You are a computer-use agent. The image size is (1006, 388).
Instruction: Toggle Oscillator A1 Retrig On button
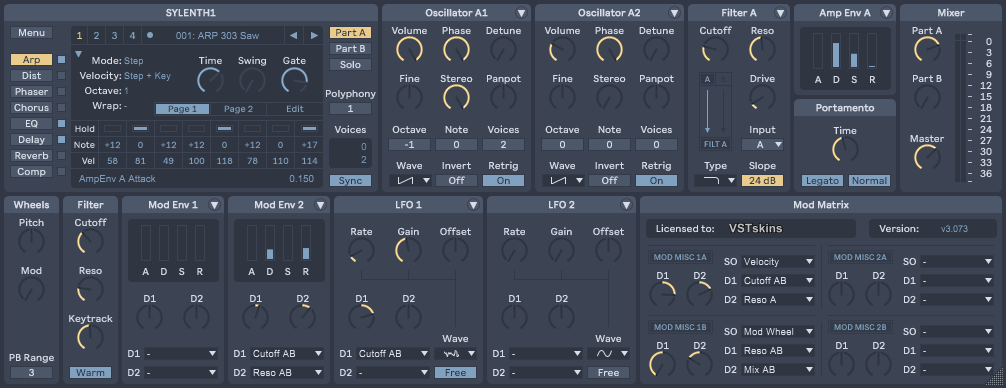[x=504, y=181]
